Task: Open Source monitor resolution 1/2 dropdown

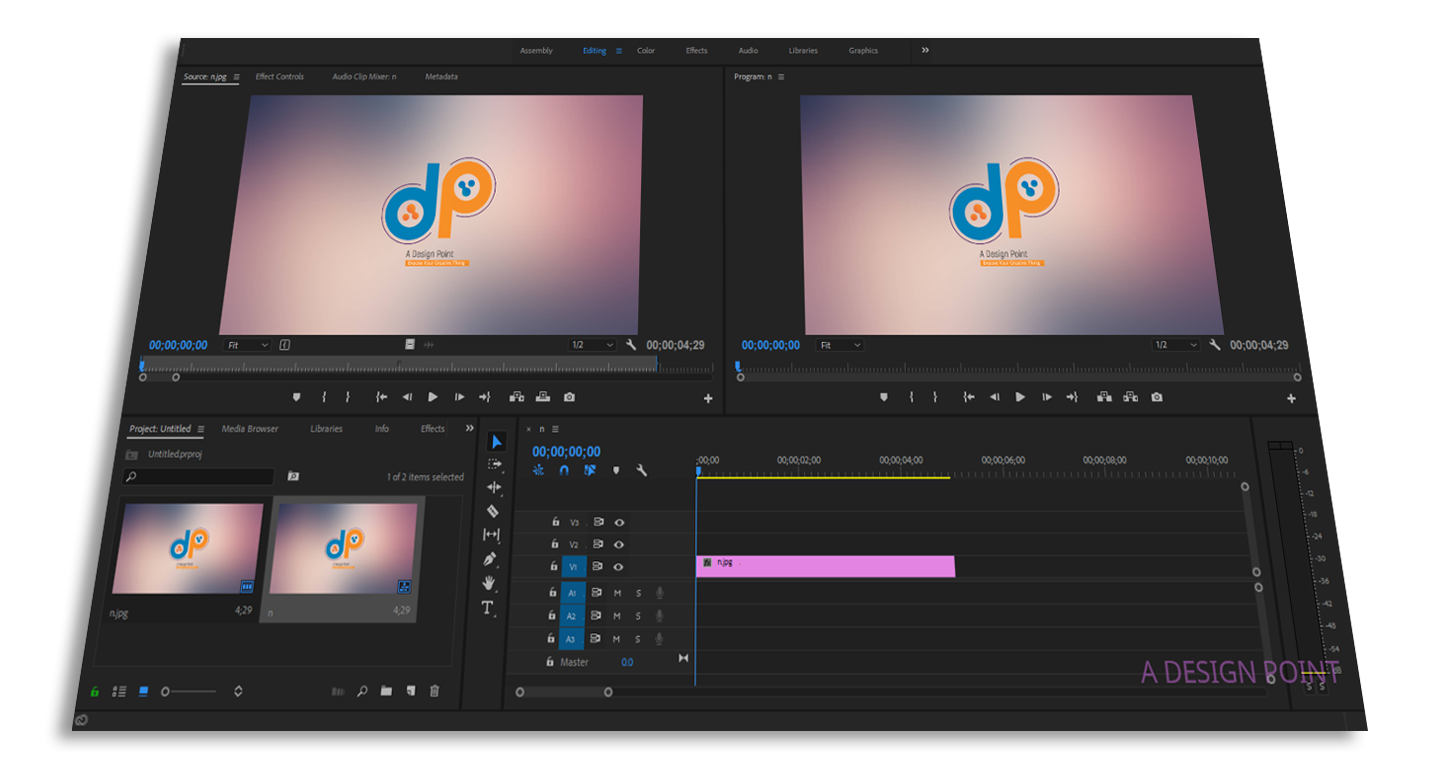Action: tap(592, 345)
